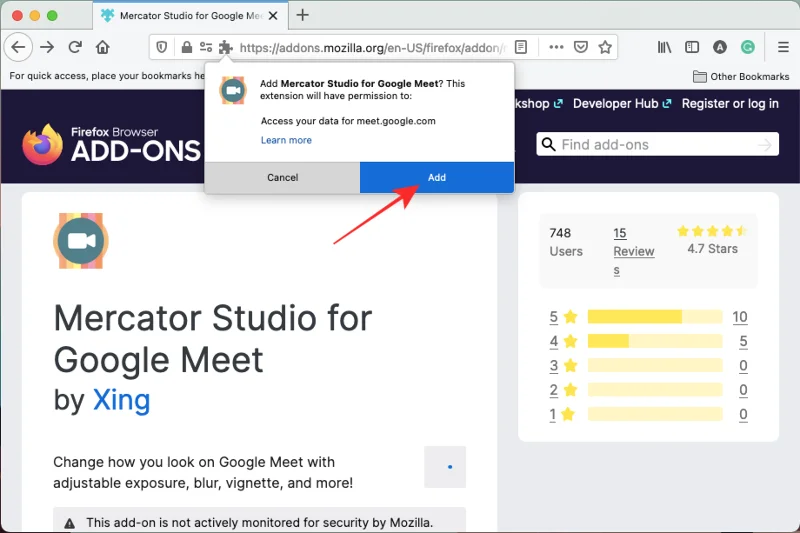Save page to Pocket
This screenshot has height=533, width=800.
pyautogui.click(x=580, y=47)
